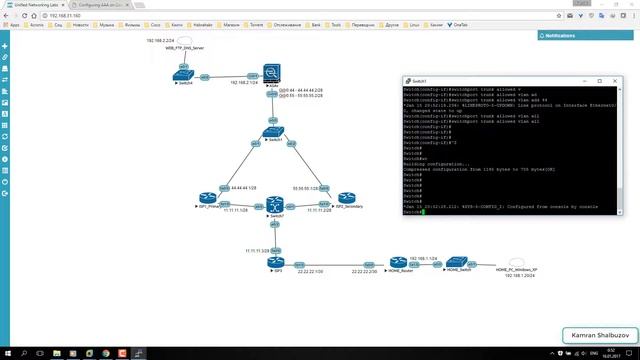Click the Status grid icon in sidebar
640x360 pixels.
coord(5,125)
